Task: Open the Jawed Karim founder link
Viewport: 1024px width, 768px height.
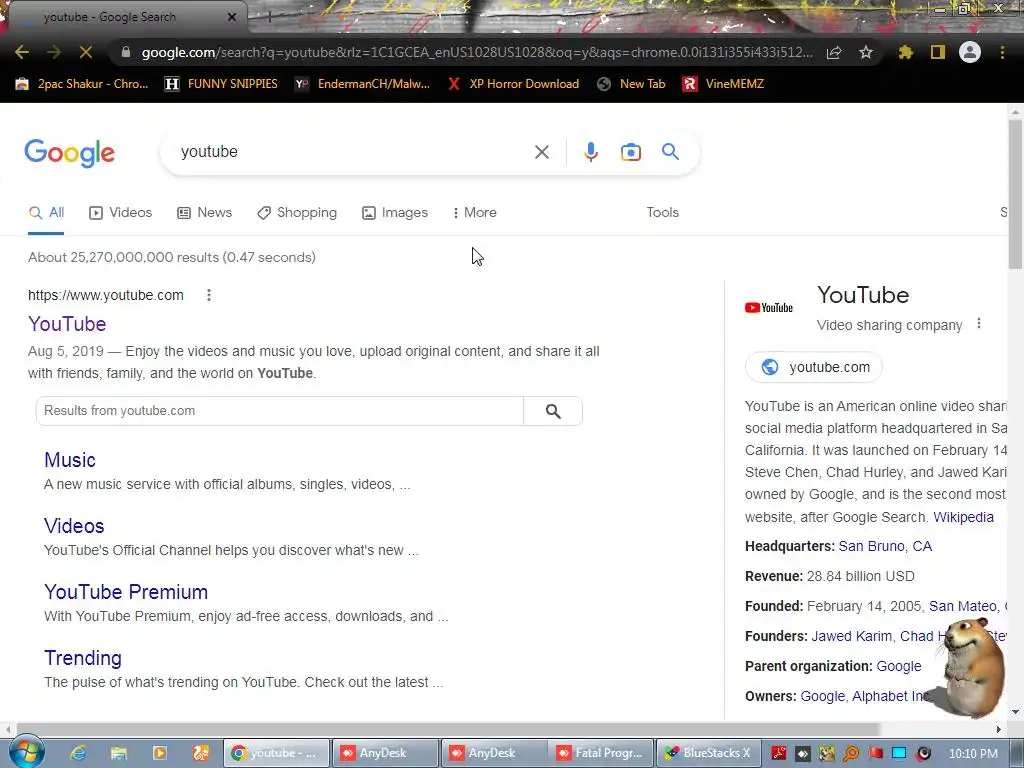Action: pyautogui.click(x=851, y=636)
